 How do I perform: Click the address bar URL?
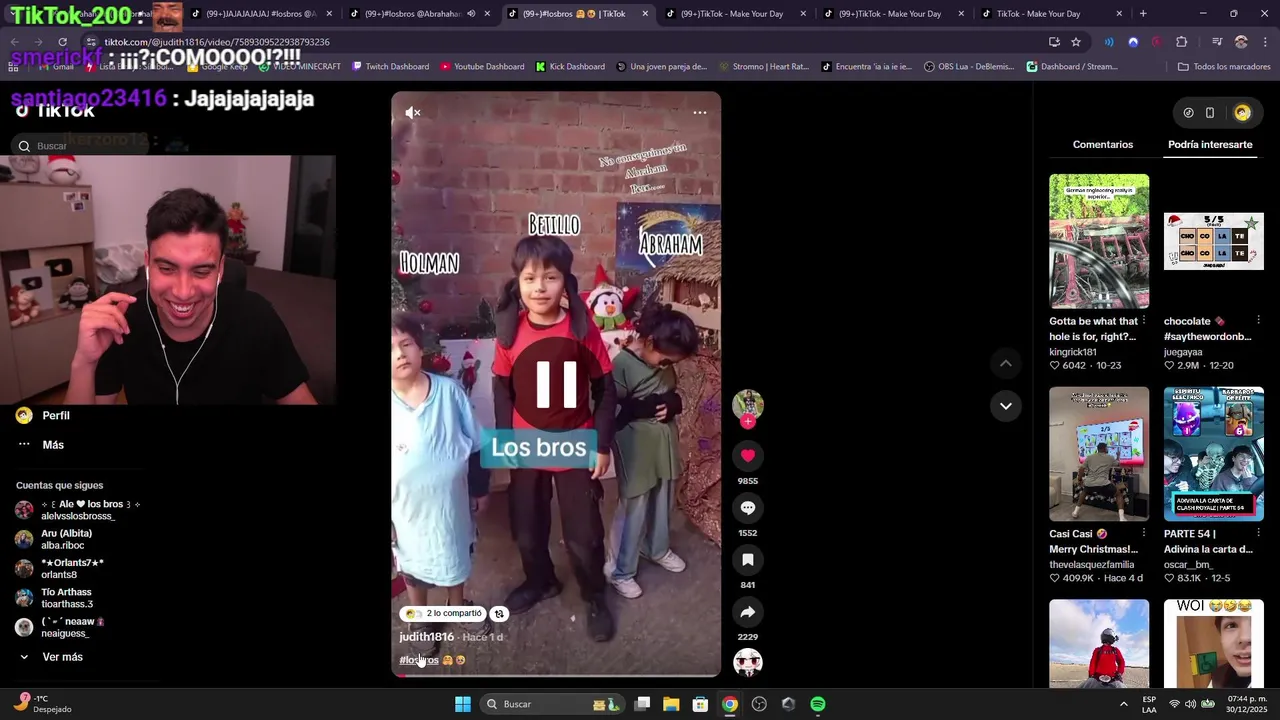click(x=217, y=42)
